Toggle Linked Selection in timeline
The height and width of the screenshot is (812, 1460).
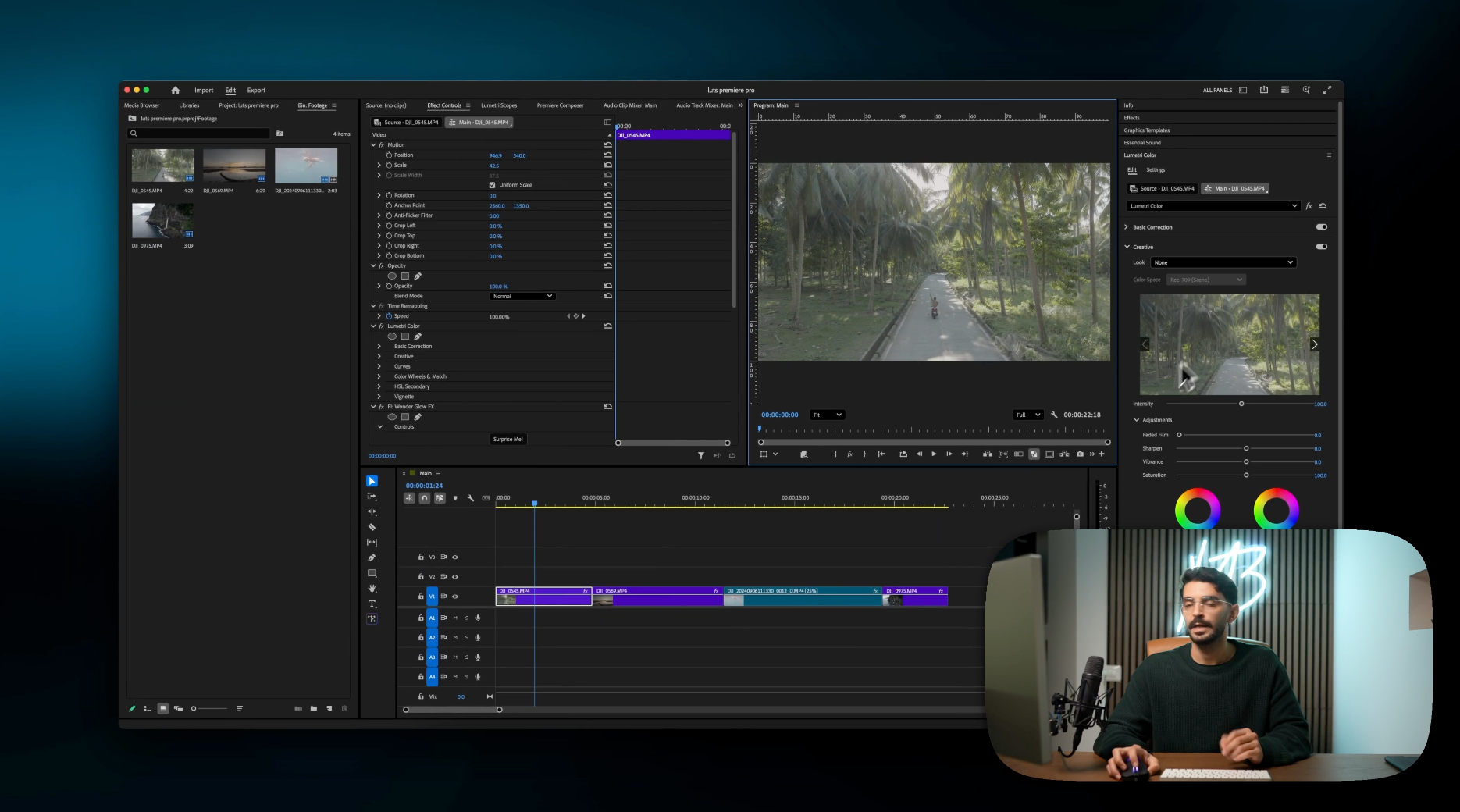(440, 498)
